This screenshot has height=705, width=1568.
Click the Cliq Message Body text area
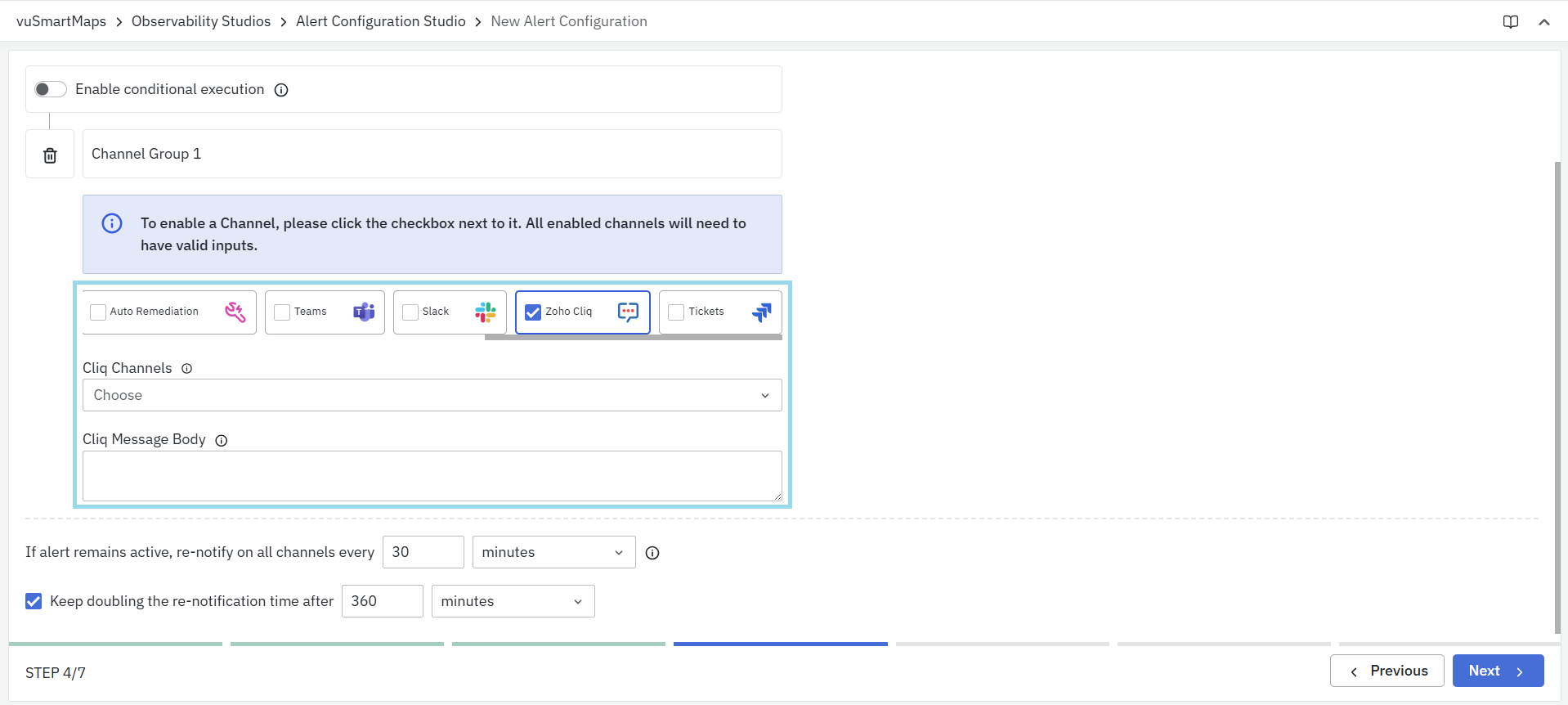pos(432,476)
